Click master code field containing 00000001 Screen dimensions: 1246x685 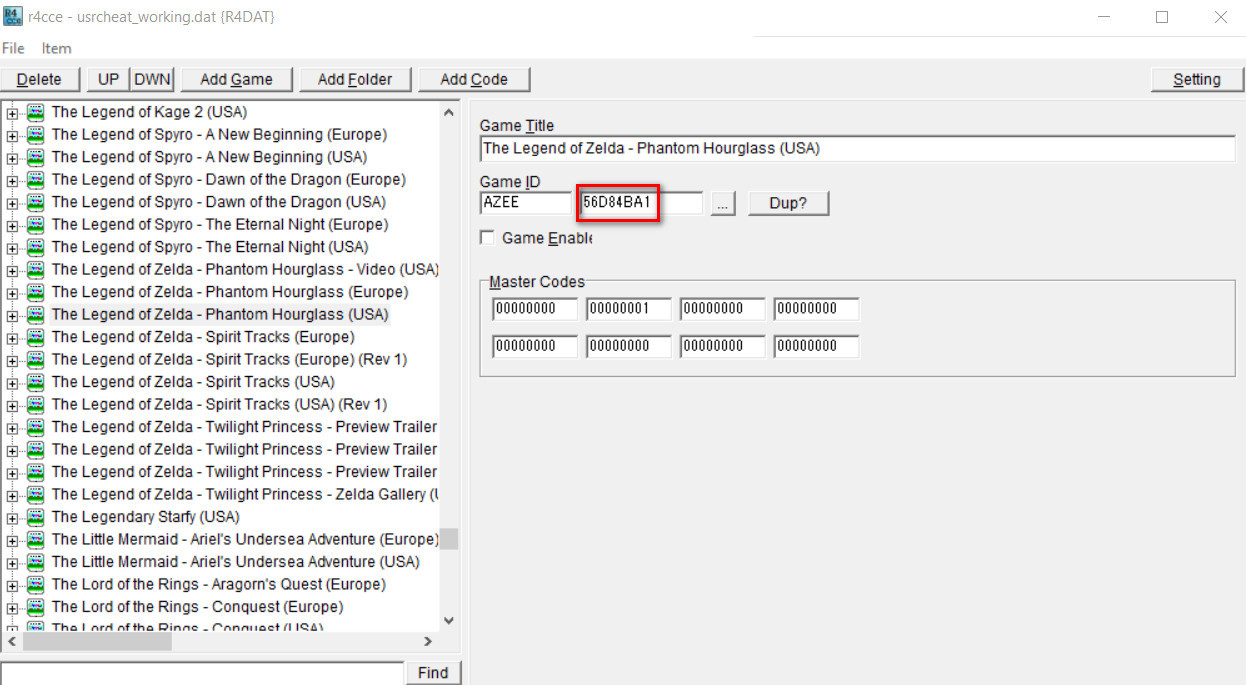tap(628, 309)
